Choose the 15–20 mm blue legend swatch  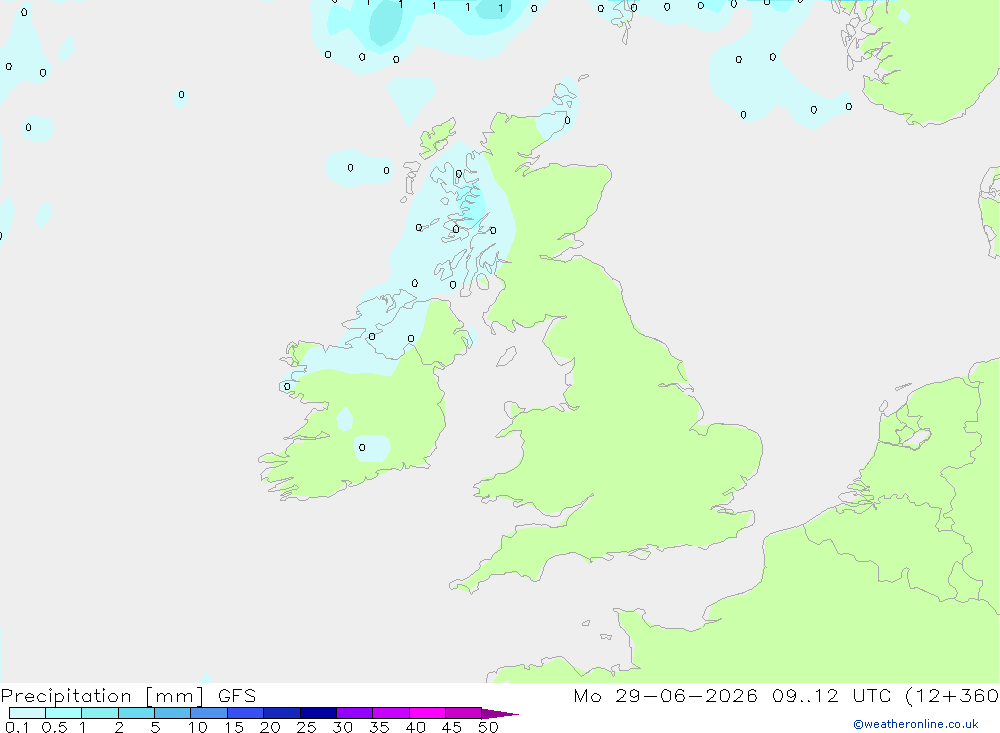246,713
